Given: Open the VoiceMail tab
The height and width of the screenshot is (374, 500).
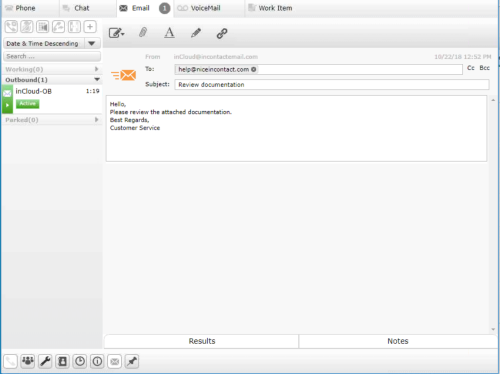Looking at the screenshot, I should (199, 8).
